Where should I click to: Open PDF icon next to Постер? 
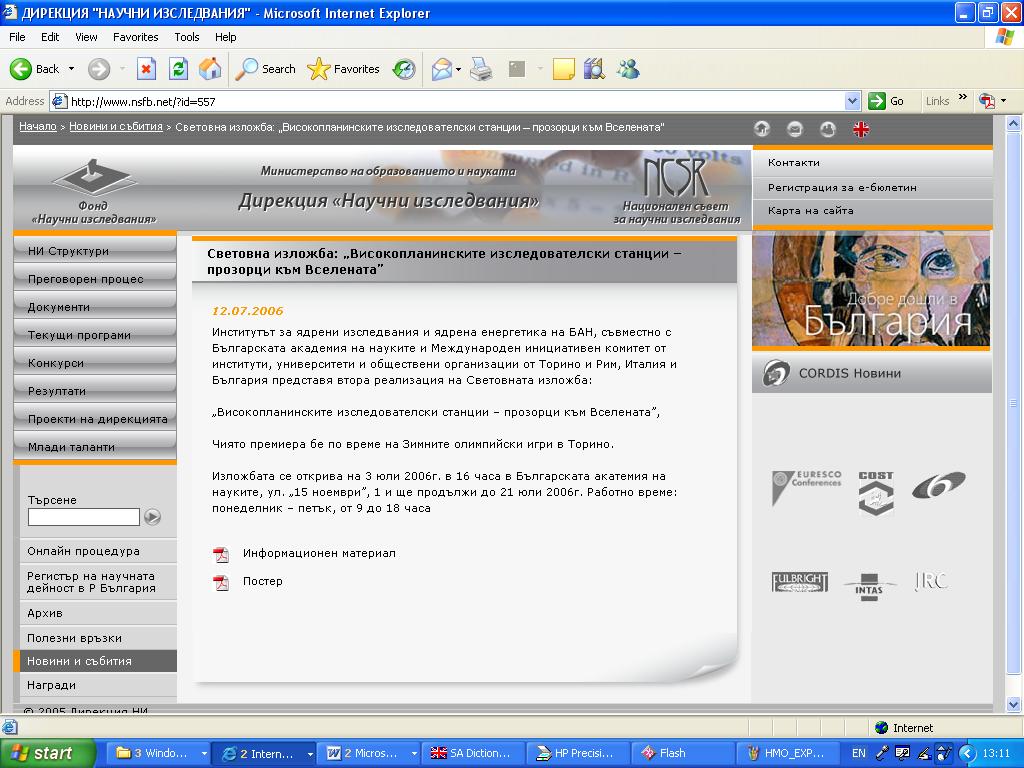(221, 583)
